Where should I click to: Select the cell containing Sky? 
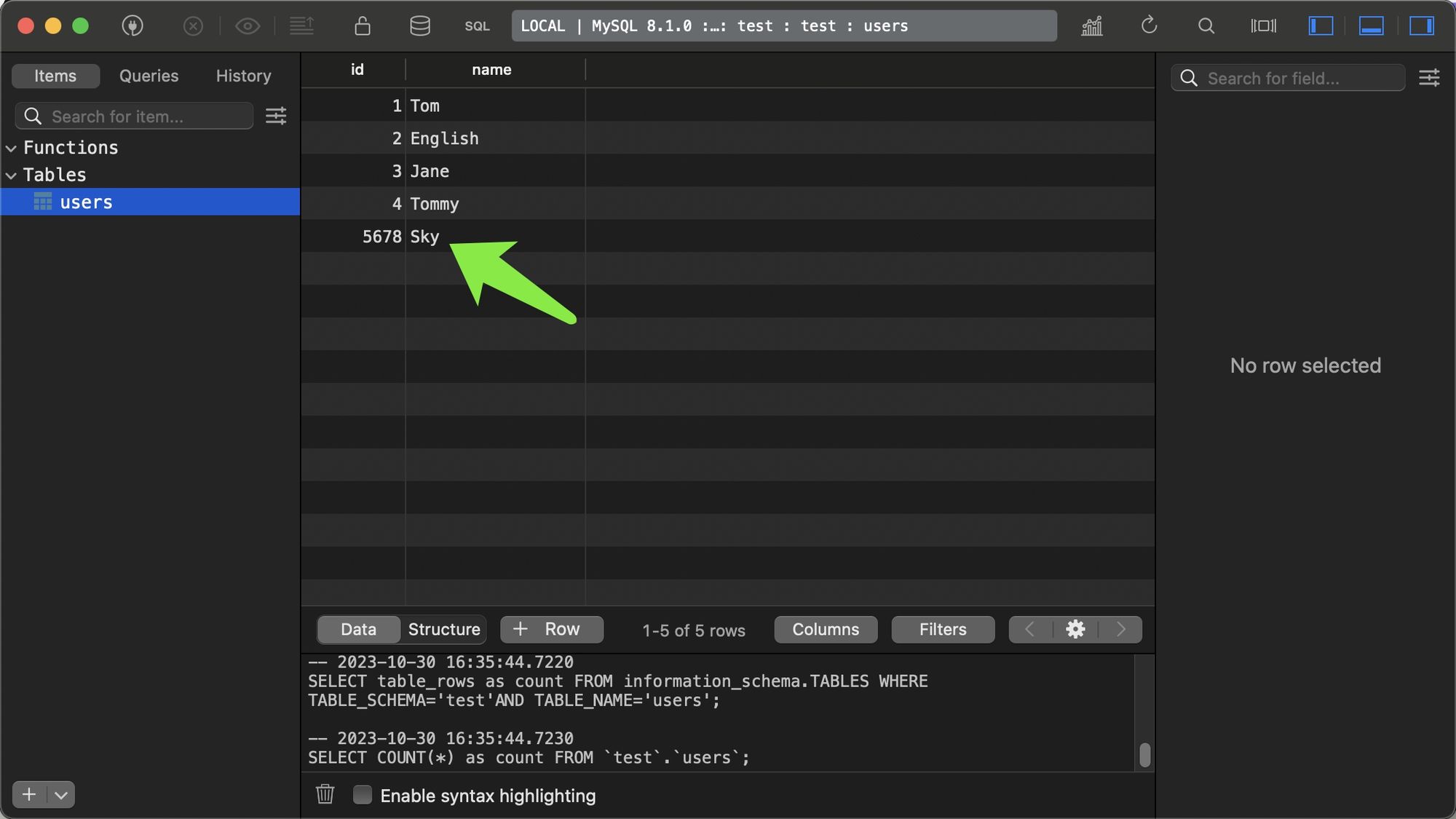pos(495,237)
